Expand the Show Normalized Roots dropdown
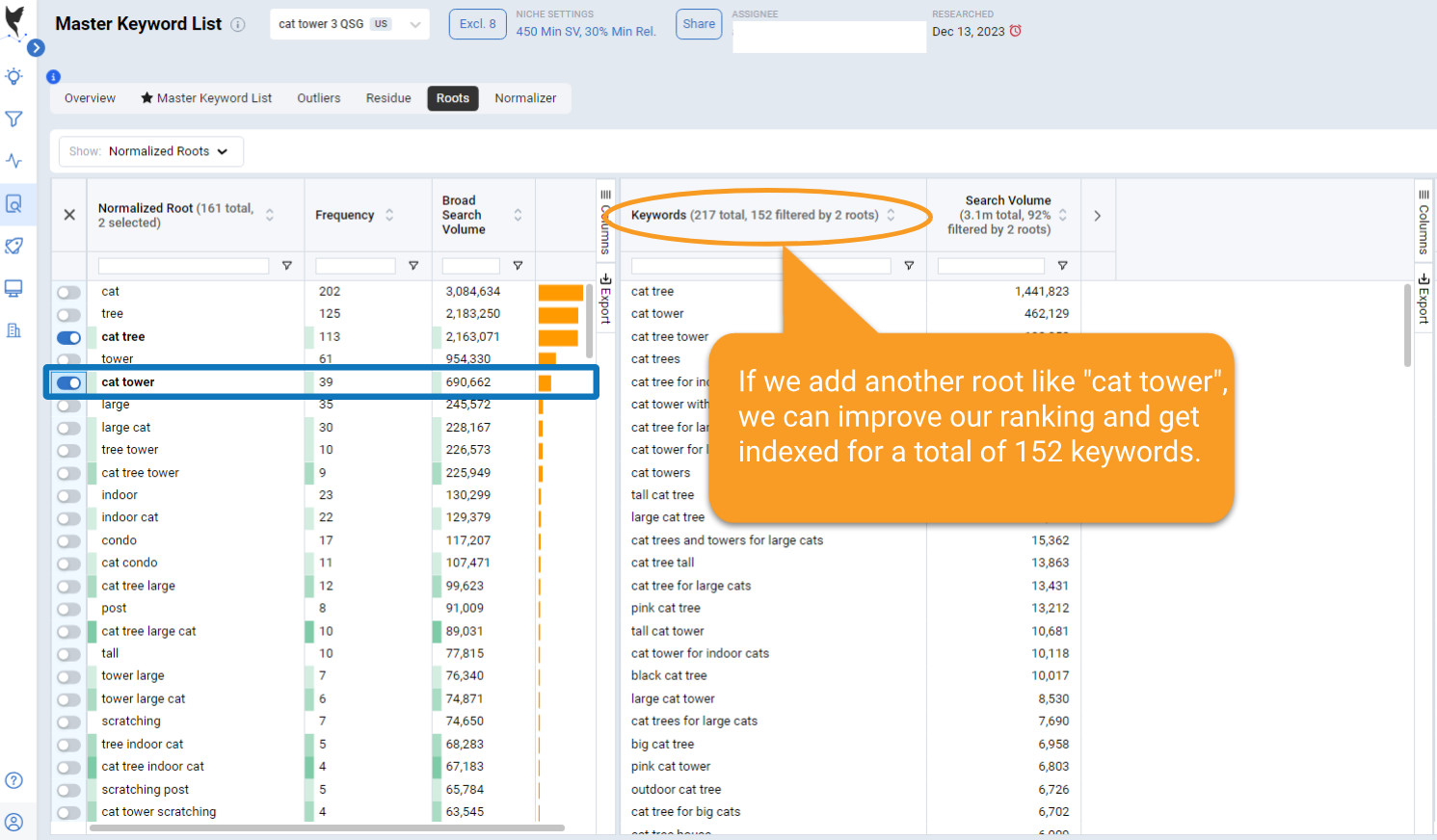The width and height of the screenshot is (1437, 840). tap(151, 151)
